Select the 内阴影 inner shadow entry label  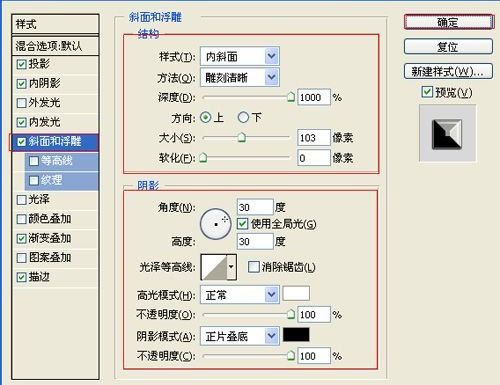tap(44, 83)
